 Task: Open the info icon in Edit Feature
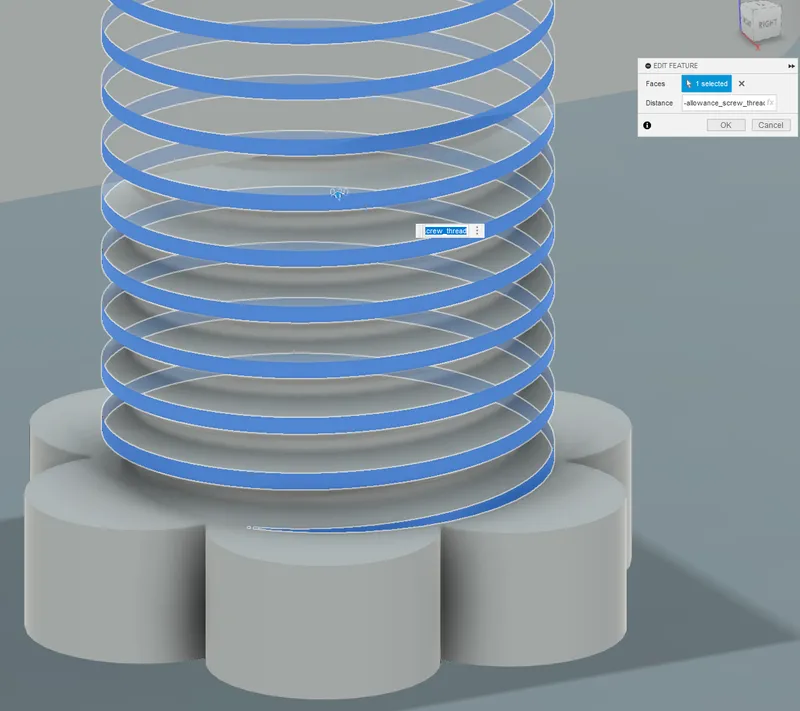tap(647, 125)
